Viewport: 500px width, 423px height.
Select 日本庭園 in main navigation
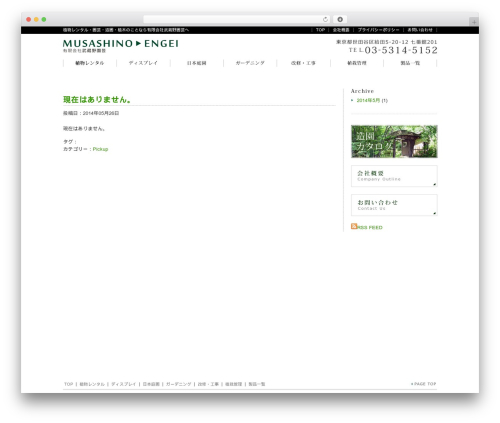click(x=197, y=63)
